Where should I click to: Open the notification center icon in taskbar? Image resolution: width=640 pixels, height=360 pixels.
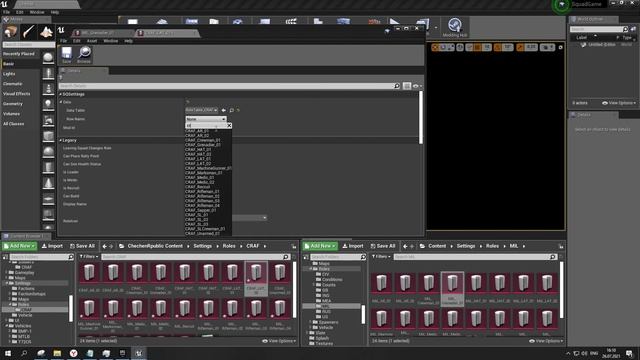[x=629, y=353]
